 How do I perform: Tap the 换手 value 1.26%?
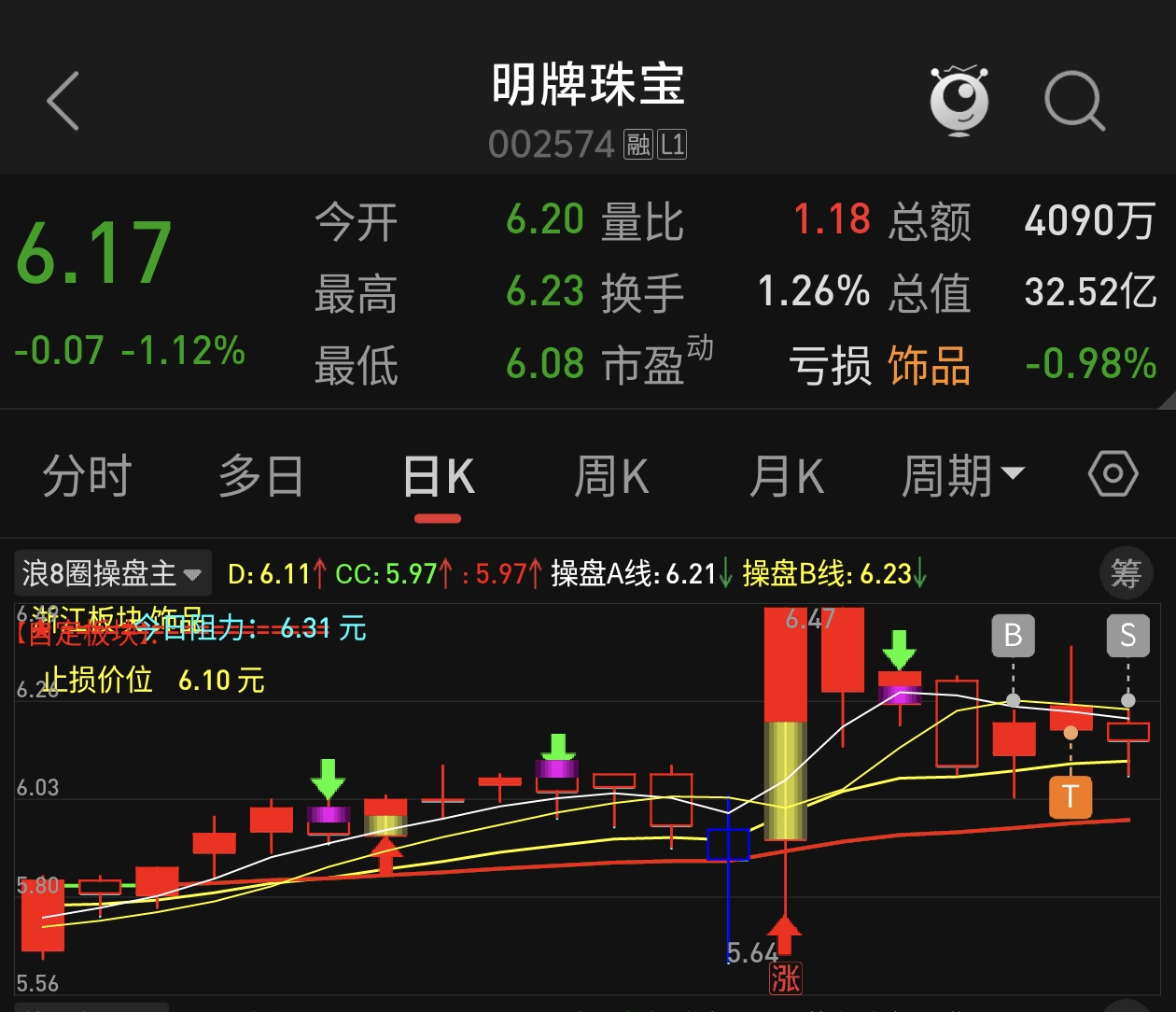tap(814, 292)
